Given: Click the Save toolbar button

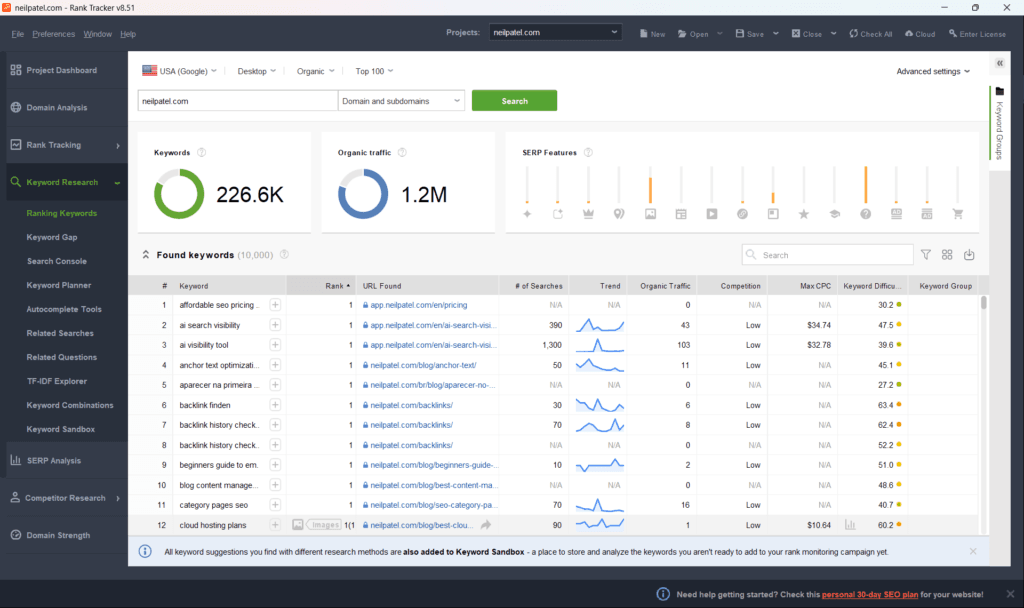Looking at the screenshot, I should [750, 34].
